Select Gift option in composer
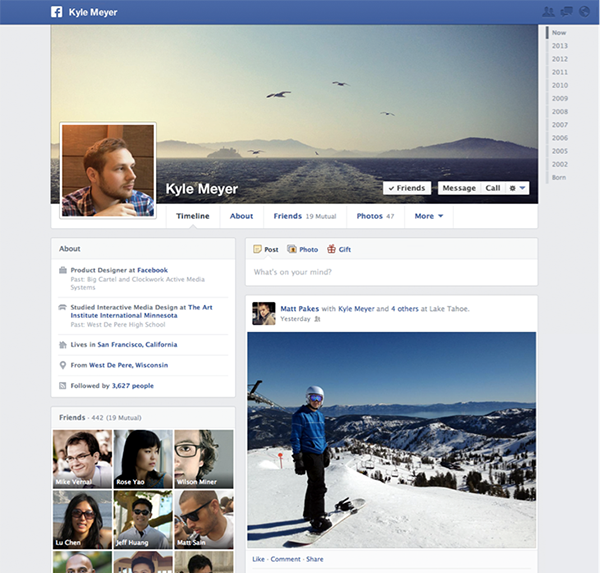The image size is (600, 573). [x=339, y=249]
